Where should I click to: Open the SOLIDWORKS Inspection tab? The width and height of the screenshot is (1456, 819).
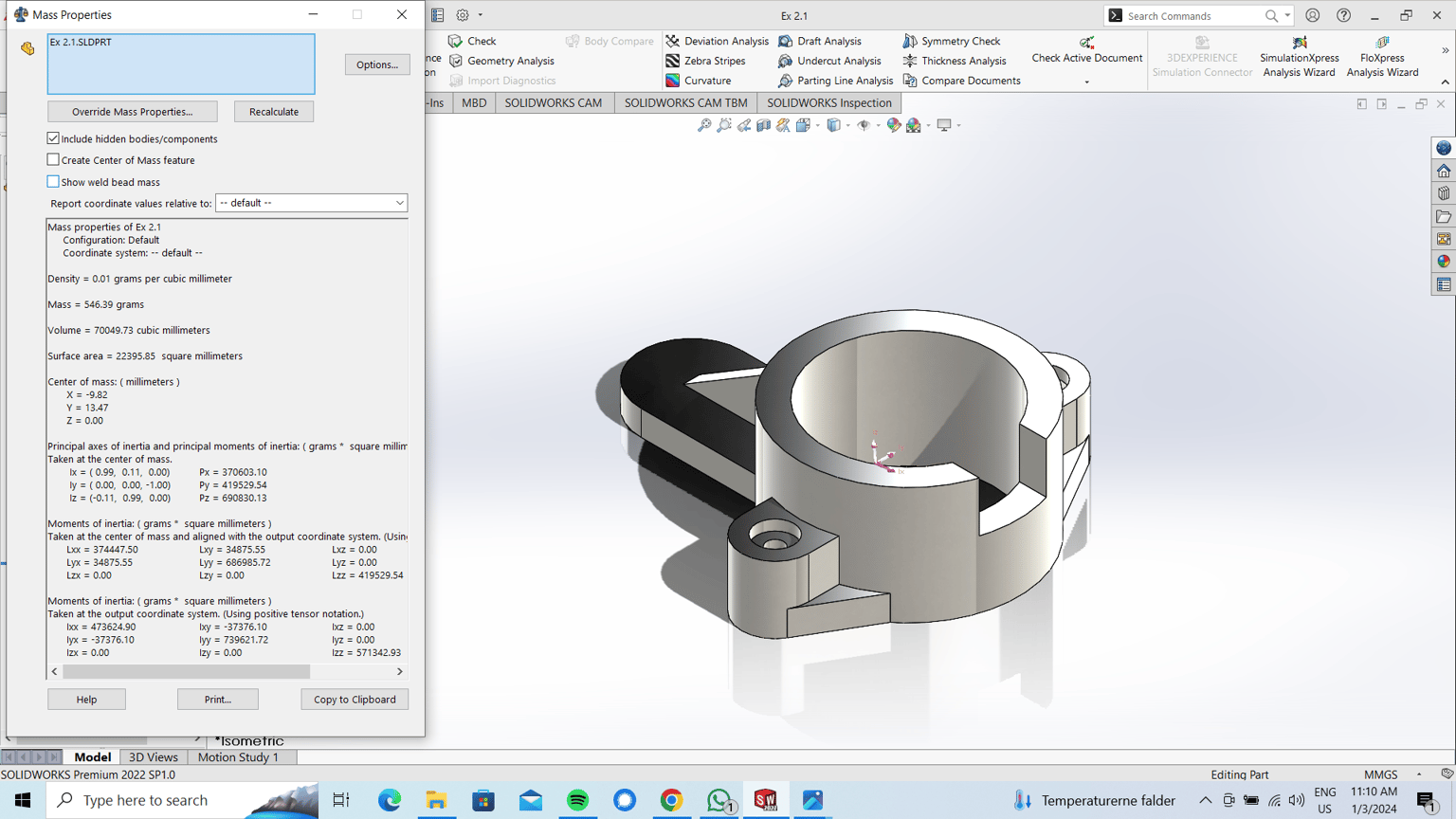click(829, 103)
